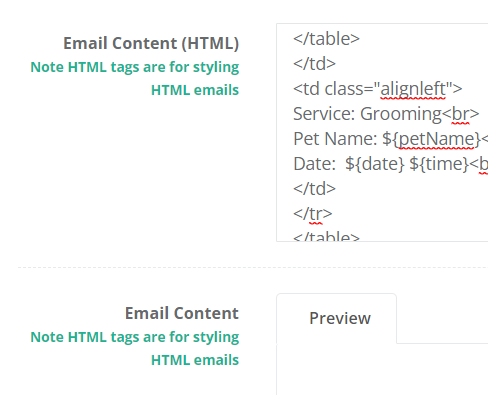Place cursor on the 'Date:' line
The image size is (488, 395).
(390, 164)
